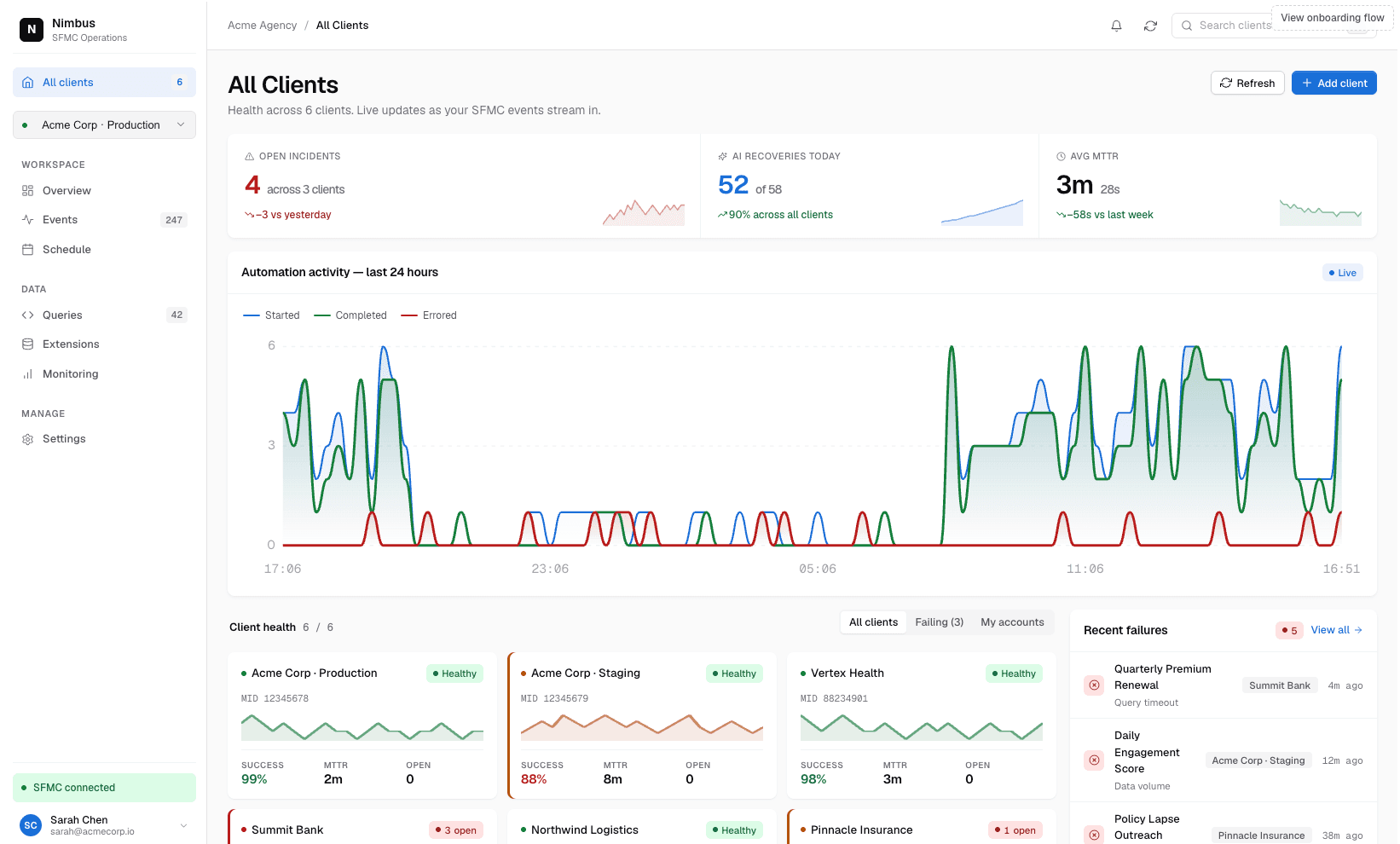
Task: Click the Open Incidents warning triangle icon
Action: coord(250,157)
